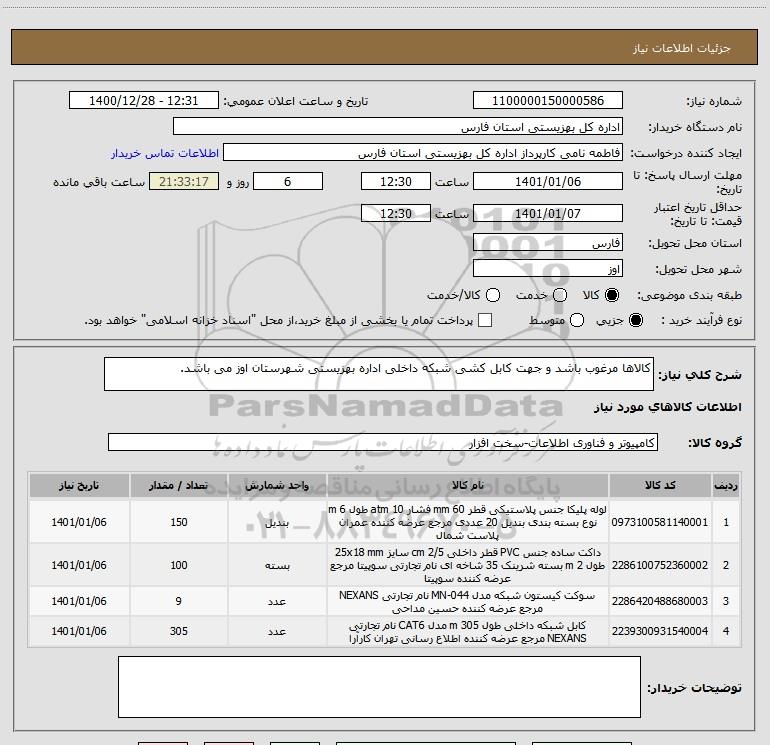Click the announcement date field 1400/12/28 - 12:31
The width and height of the screenshot is (770, 745).
pyautogui.click(x=143, y=100)
